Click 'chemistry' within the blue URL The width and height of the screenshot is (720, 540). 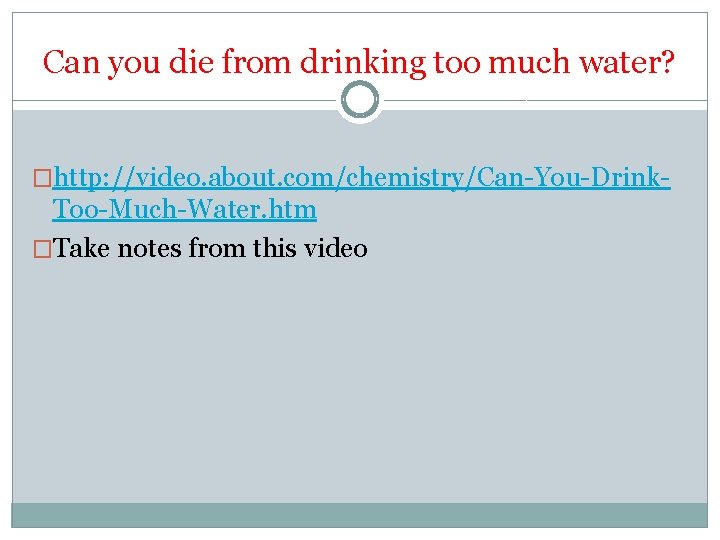[405, 178]
